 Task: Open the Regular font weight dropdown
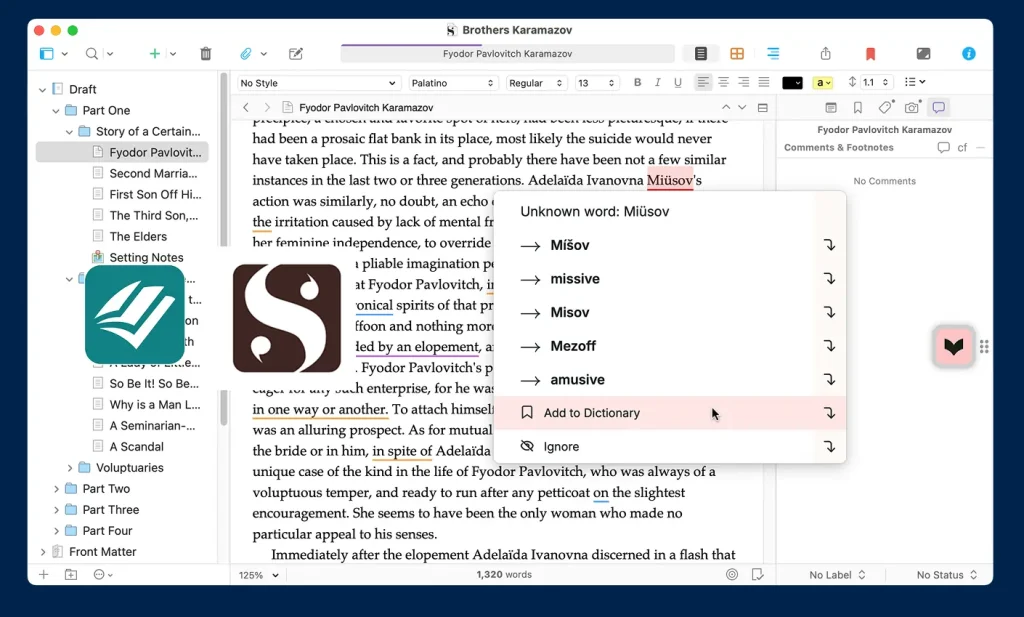[536, 83]
